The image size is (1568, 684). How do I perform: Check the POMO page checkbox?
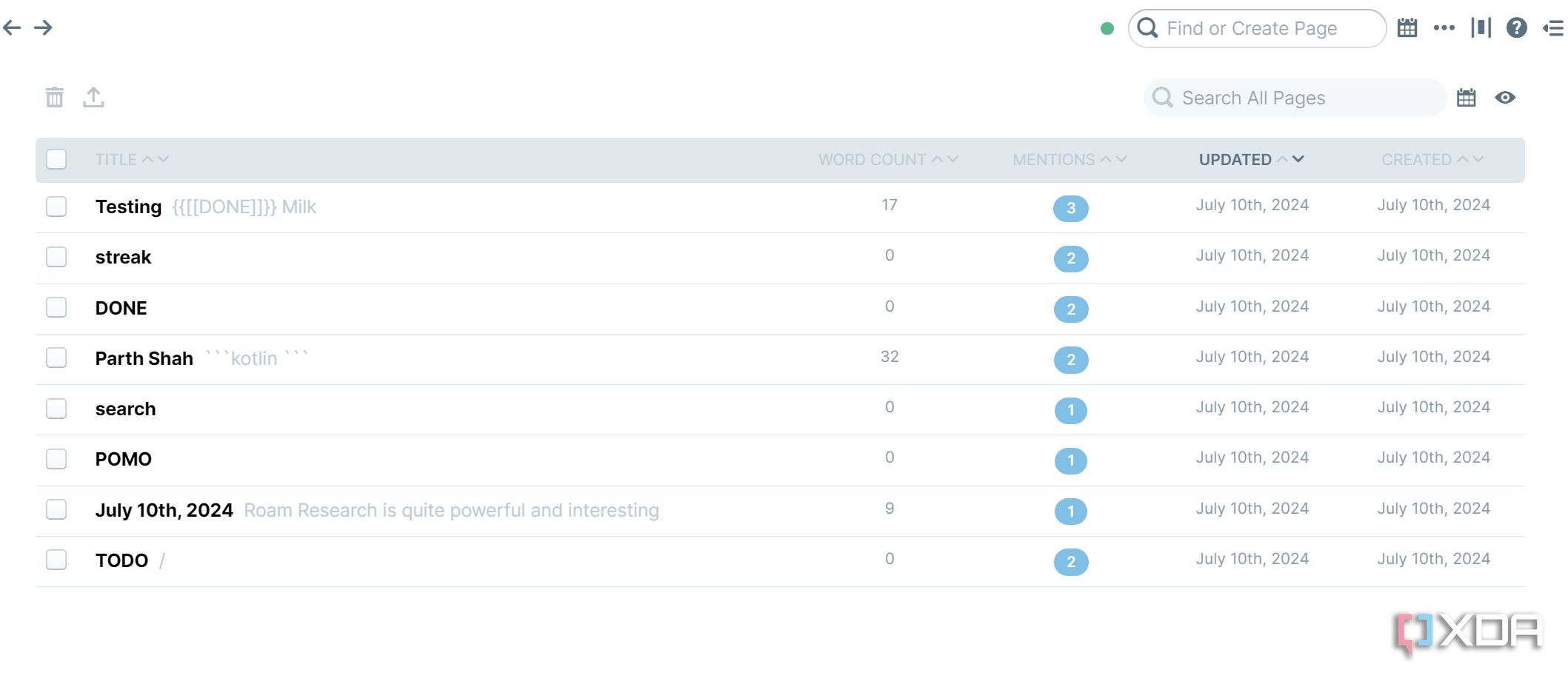(x=56, y=459)
